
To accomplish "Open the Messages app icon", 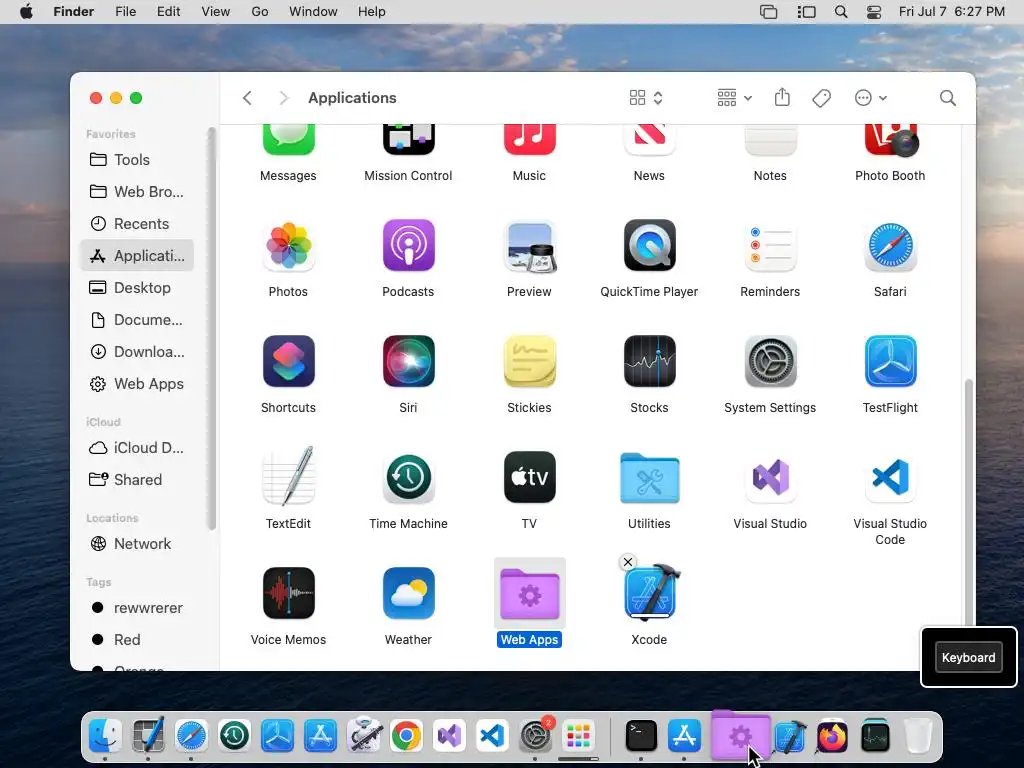I will [288, 140].
